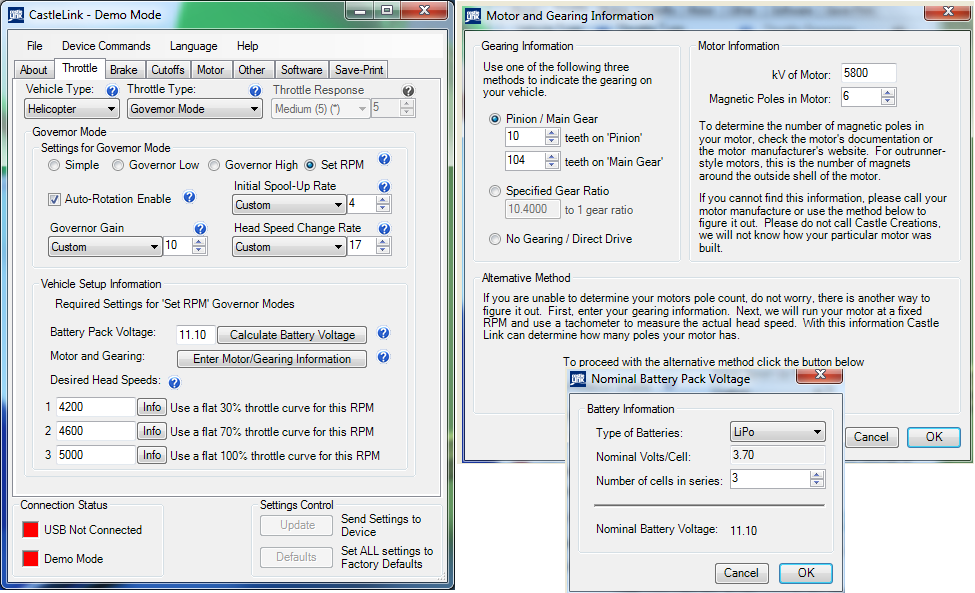Click red Demo Mode indicator
975x593 pixels.
tap(30, 558)
